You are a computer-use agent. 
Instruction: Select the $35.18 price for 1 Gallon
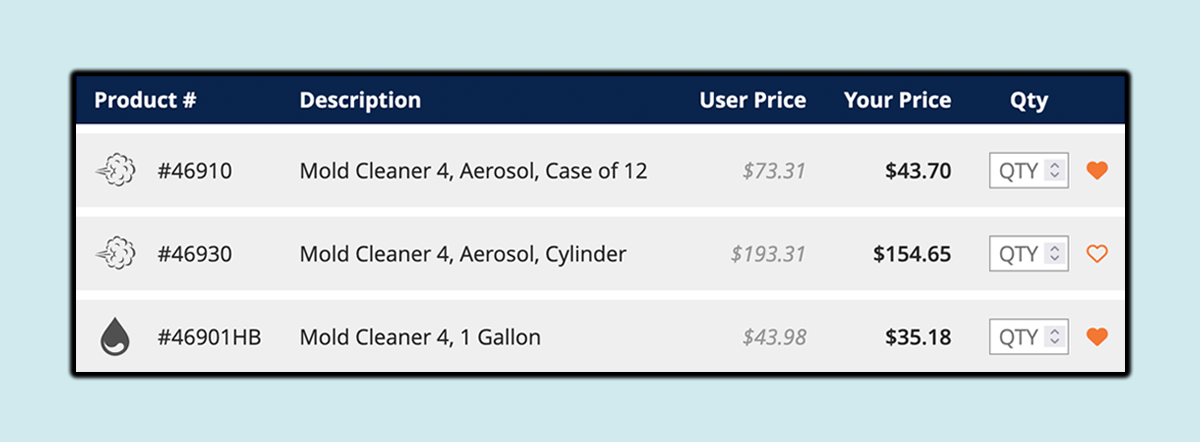click(918, 337)
